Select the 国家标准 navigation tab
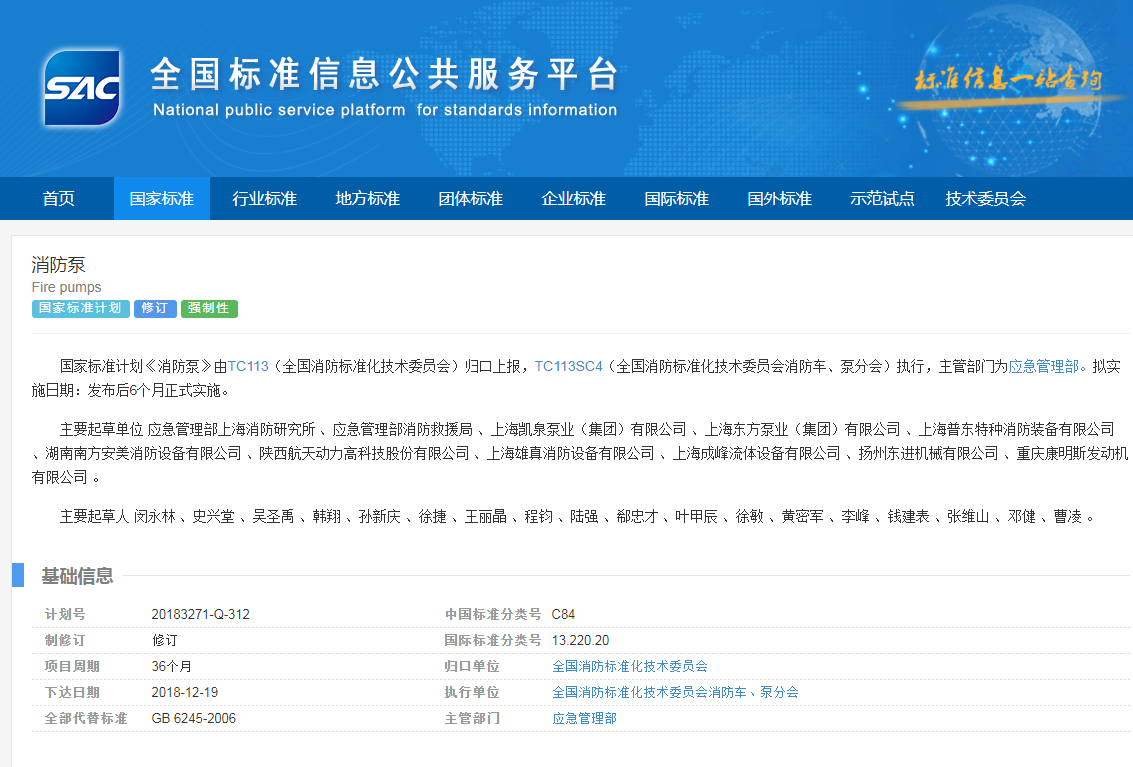Viewport: 1133px width, 767px height. (162, 198)
